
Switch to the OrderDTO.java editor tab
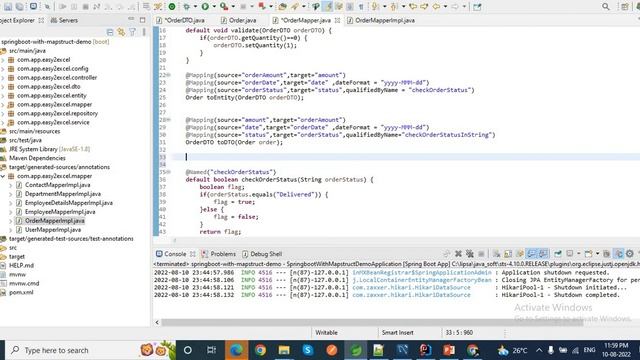(x=180, y=20)
